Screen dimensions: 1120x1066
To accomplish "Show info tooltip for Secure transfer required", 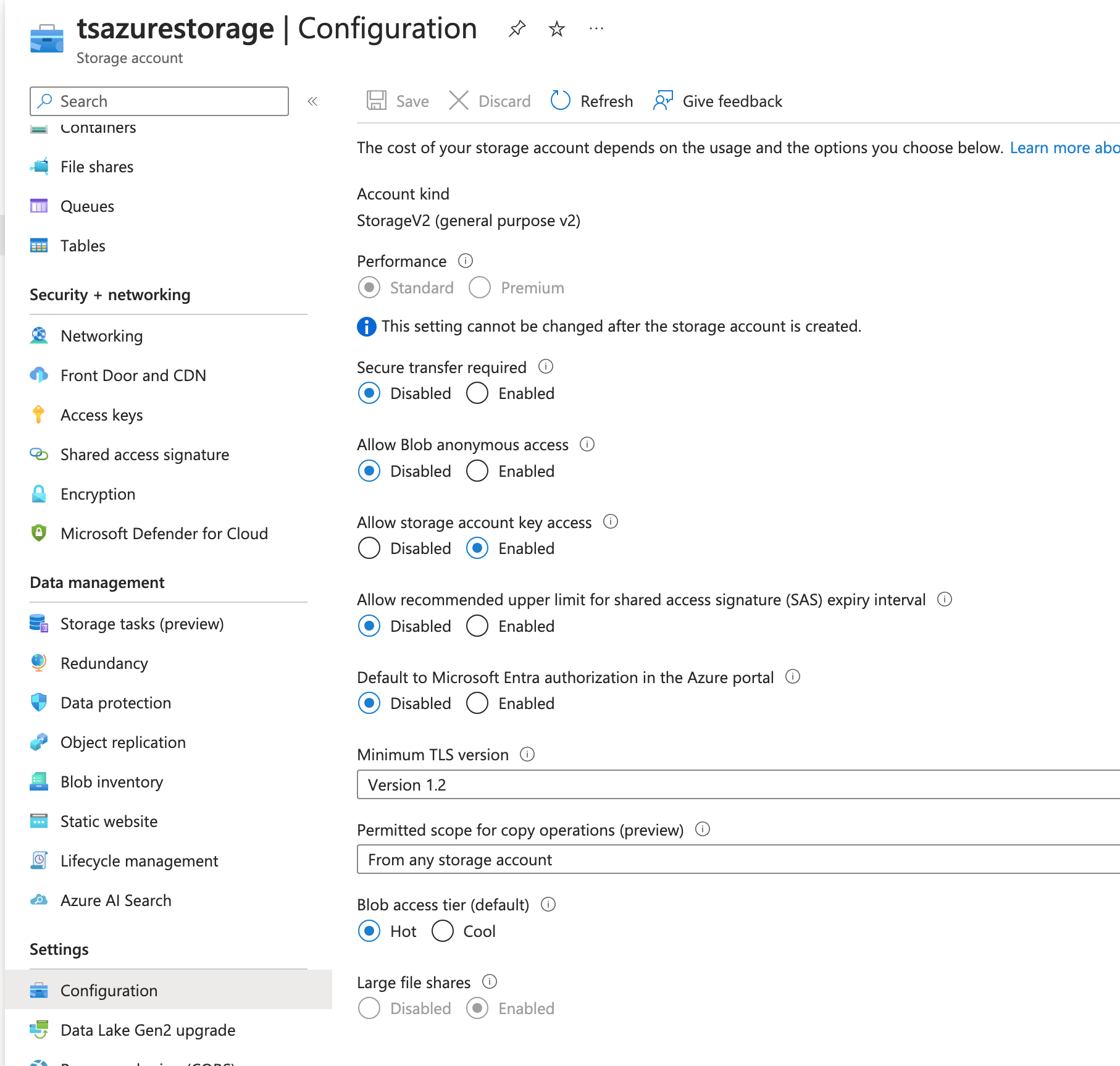I will coord(546,366).
